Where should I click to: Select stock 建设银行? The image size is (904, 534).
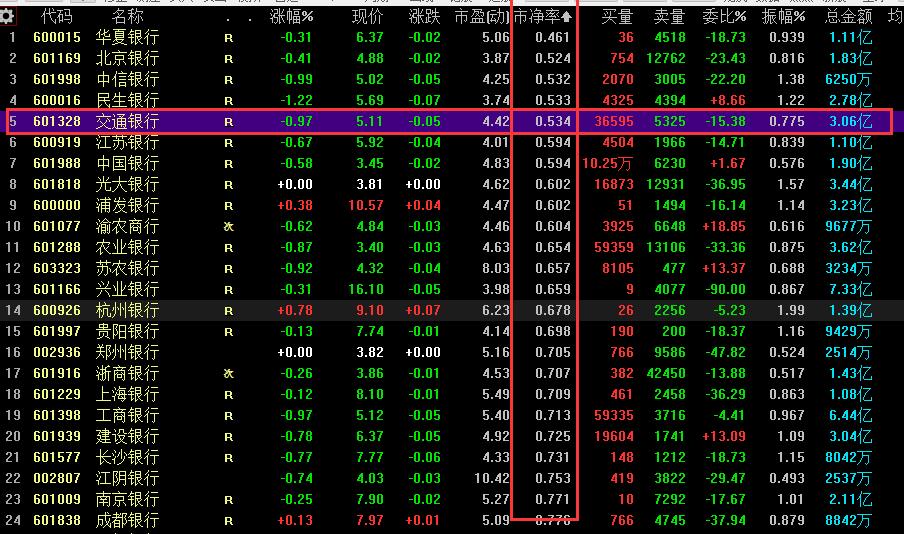pos(127,437)
